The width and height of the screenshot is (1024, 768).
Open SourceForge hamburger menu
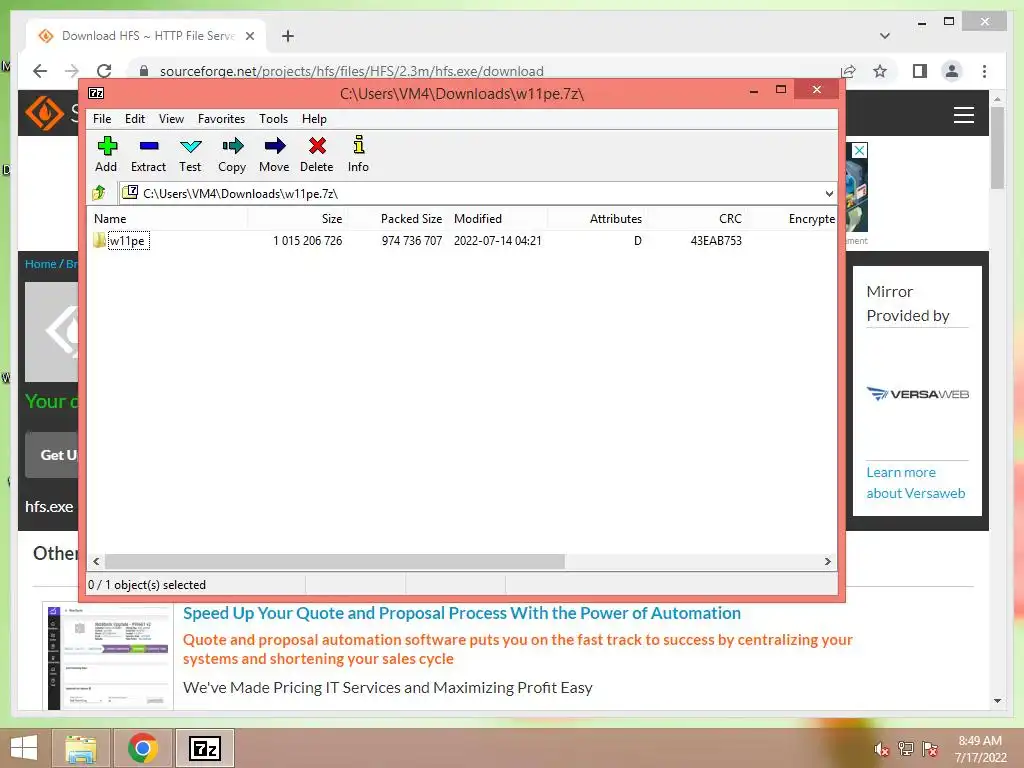coord(963,115)
